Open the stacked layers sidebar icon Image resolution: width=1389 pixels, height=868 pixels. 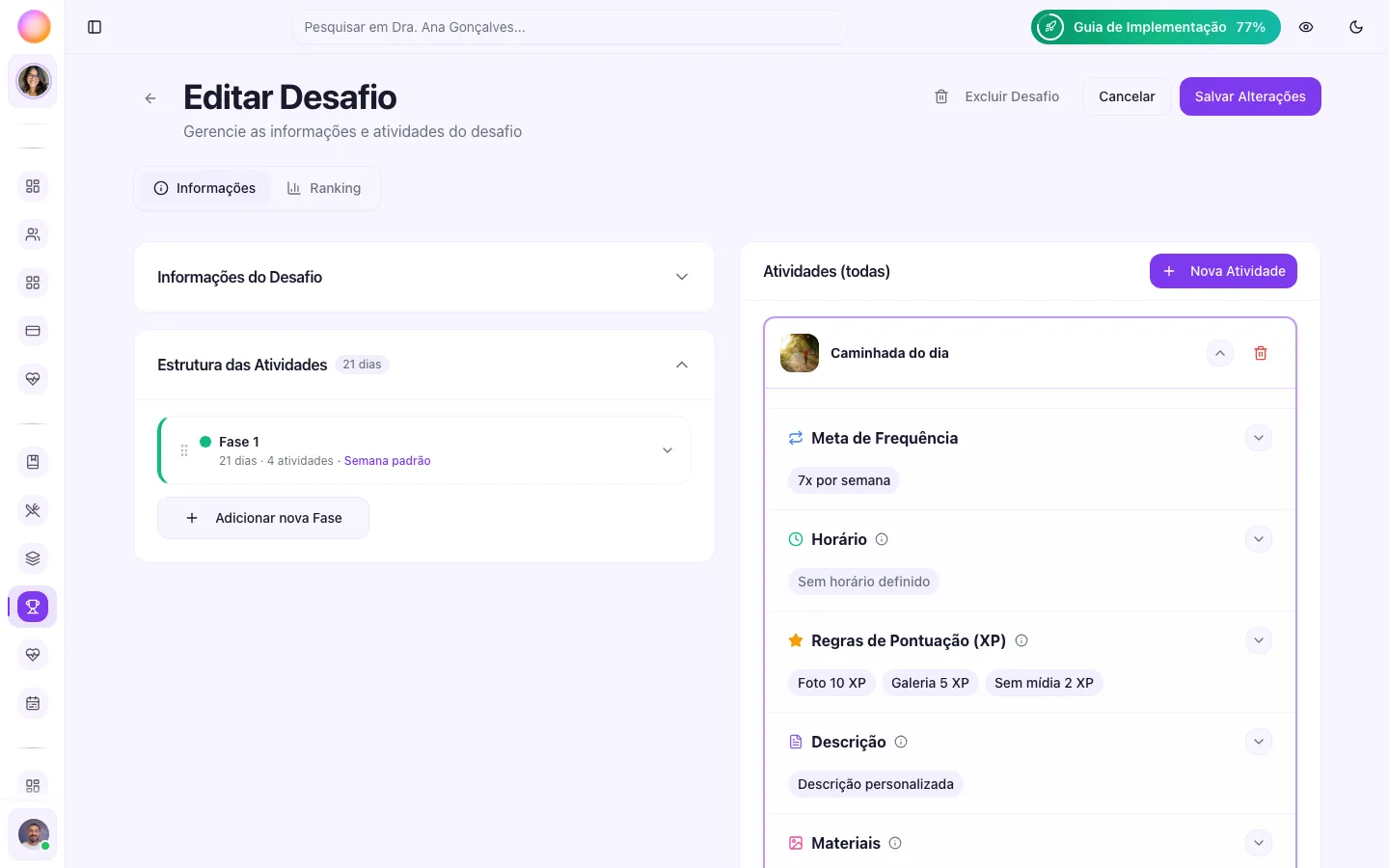[x=33, y=558]
